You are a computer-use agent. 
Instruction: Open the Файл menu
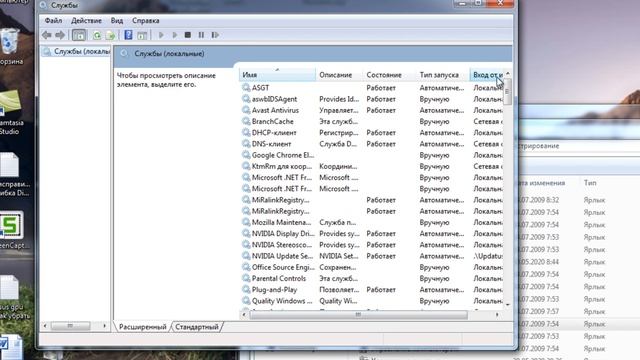click(x=53, y=20)
